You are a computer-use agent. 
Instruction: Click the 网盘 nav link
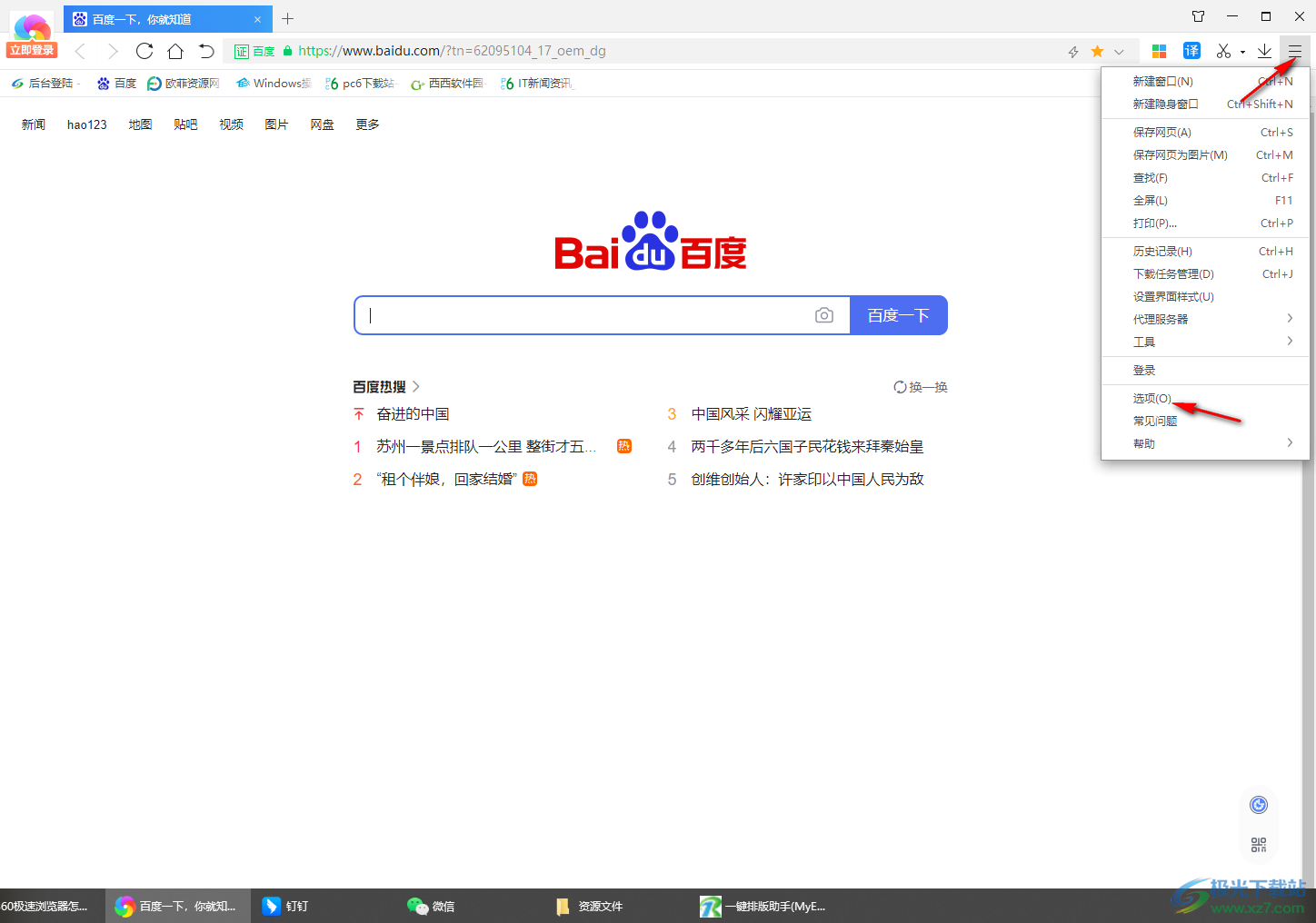(x=322, y=124)
